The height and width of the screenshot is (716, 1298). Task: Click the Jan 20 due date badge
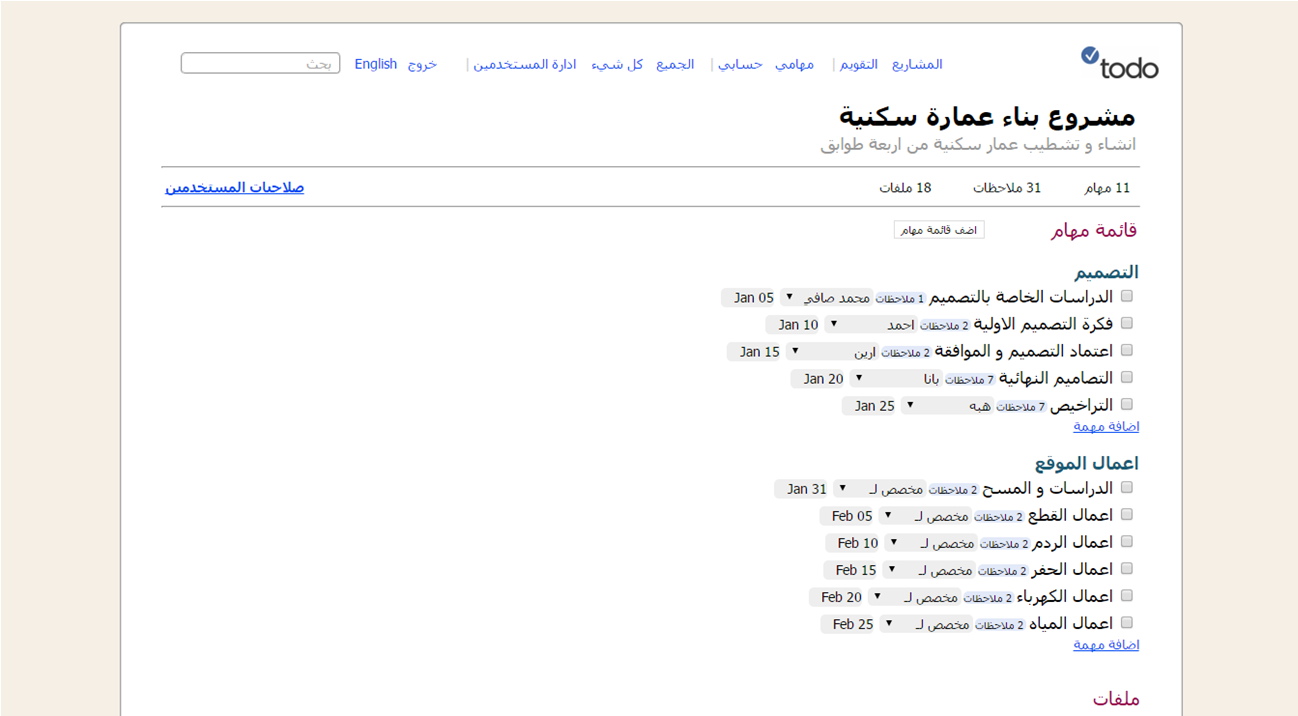coord(823,379)
